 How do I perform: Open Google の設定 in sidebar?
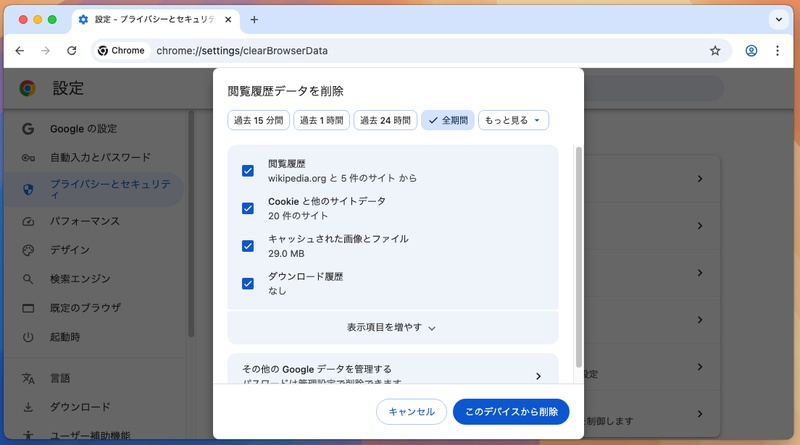(83, 129)
